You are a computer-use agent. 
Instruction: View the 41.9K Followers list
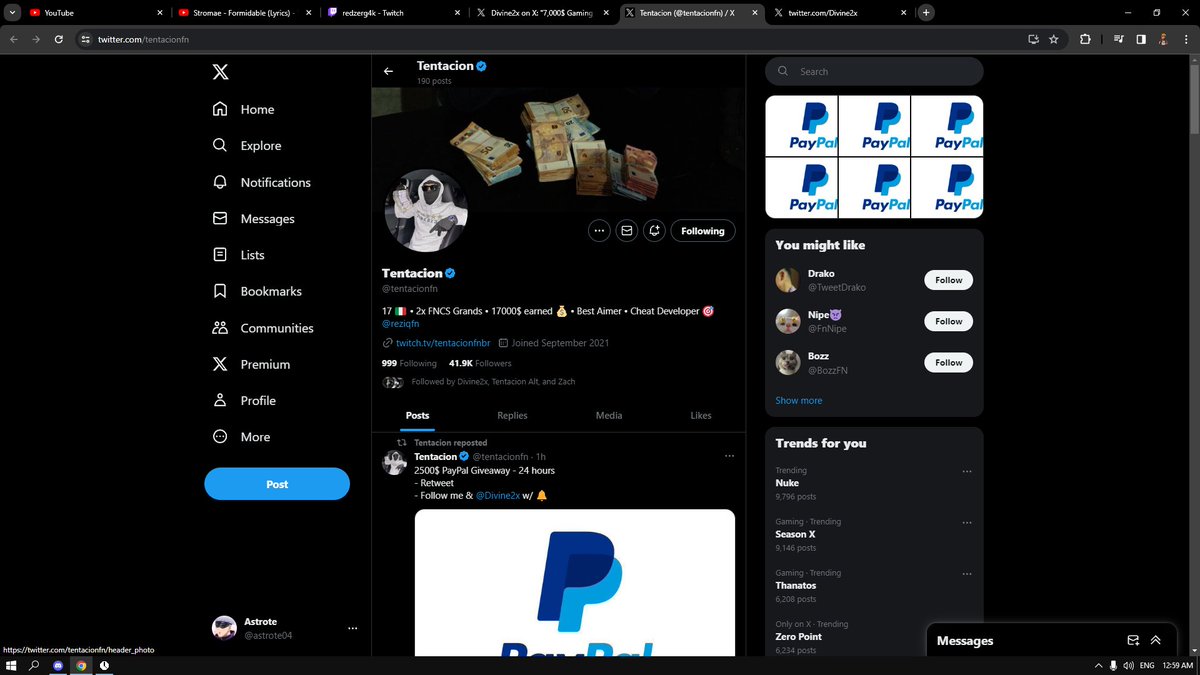click(x=480, y=363)
